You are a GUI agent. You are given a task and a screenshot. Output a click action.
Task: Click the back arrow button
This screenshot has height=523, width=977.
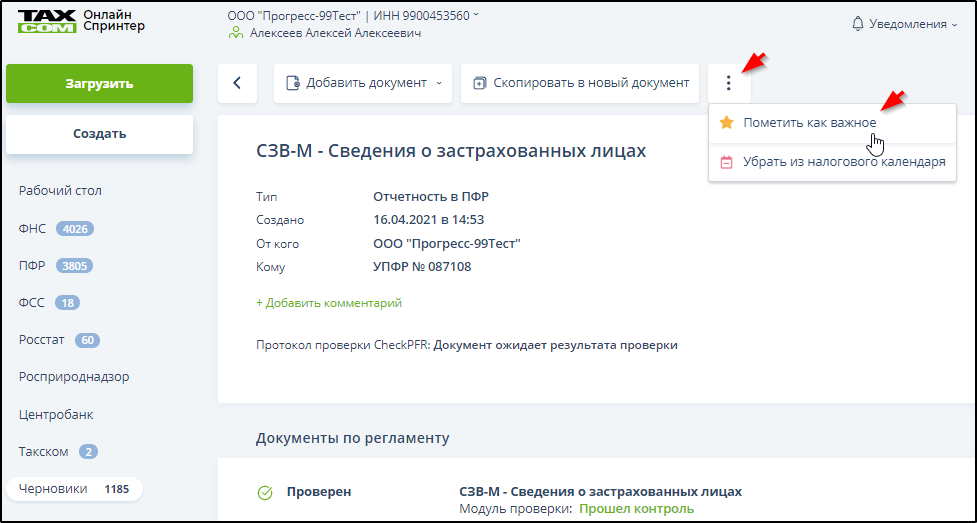237,83
